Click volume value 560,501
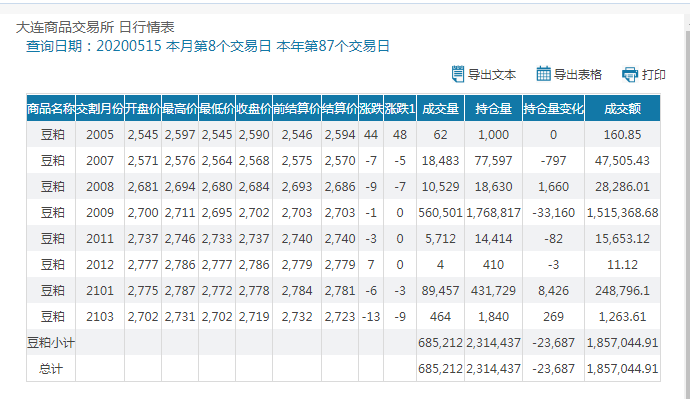690x399 pixels. (440, 212)
